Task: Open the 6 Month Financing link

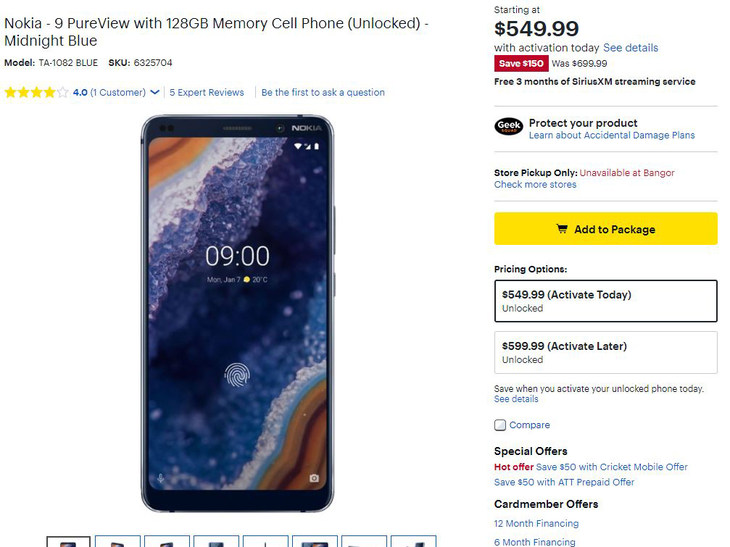Action: pos(534,542)
